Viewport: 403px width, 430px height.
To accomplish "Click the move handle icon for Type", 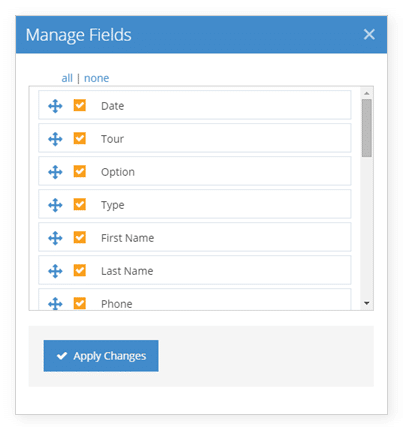I will point(55,205).
